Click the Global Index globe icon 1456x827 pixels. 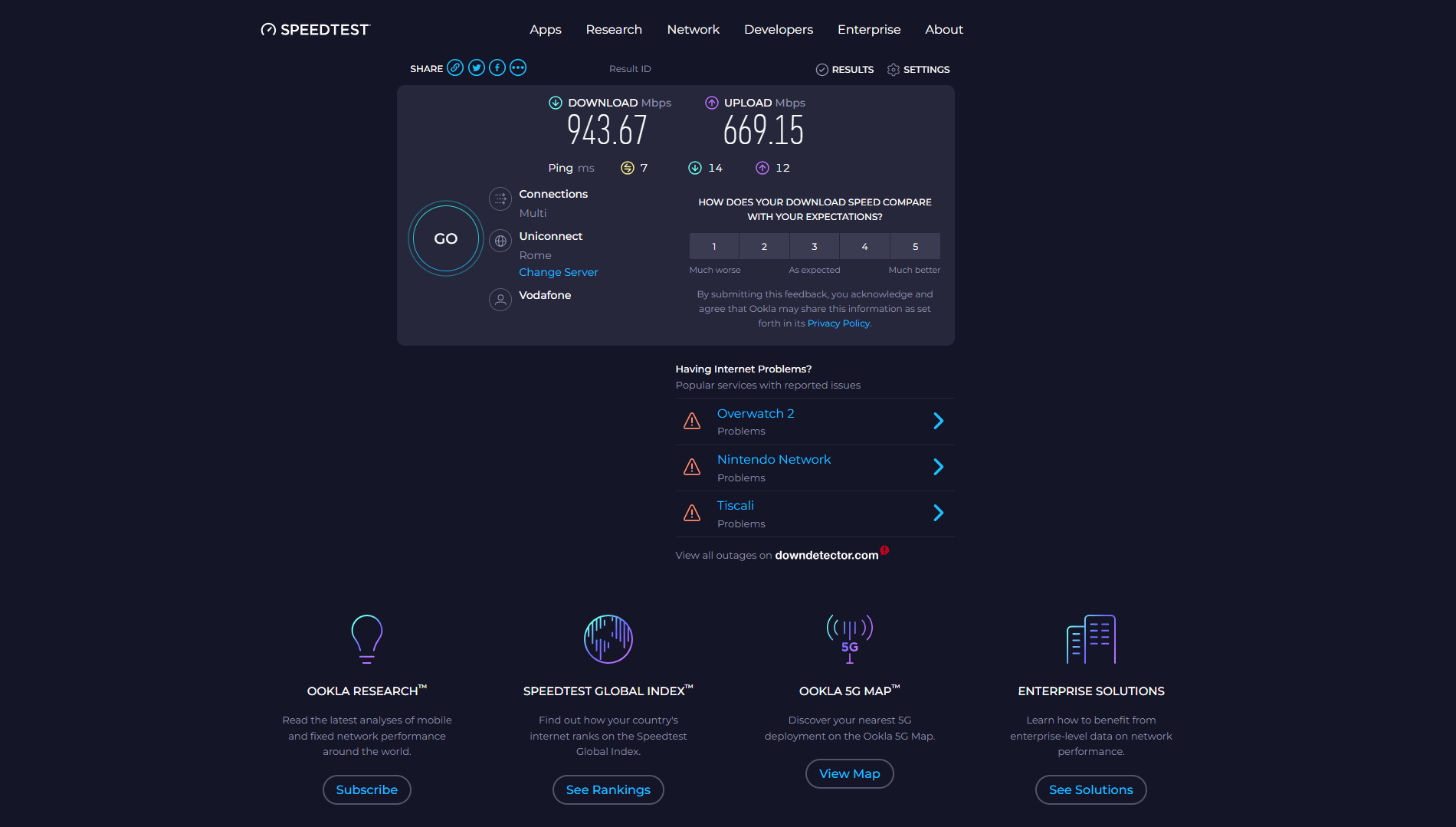[608, 638]
